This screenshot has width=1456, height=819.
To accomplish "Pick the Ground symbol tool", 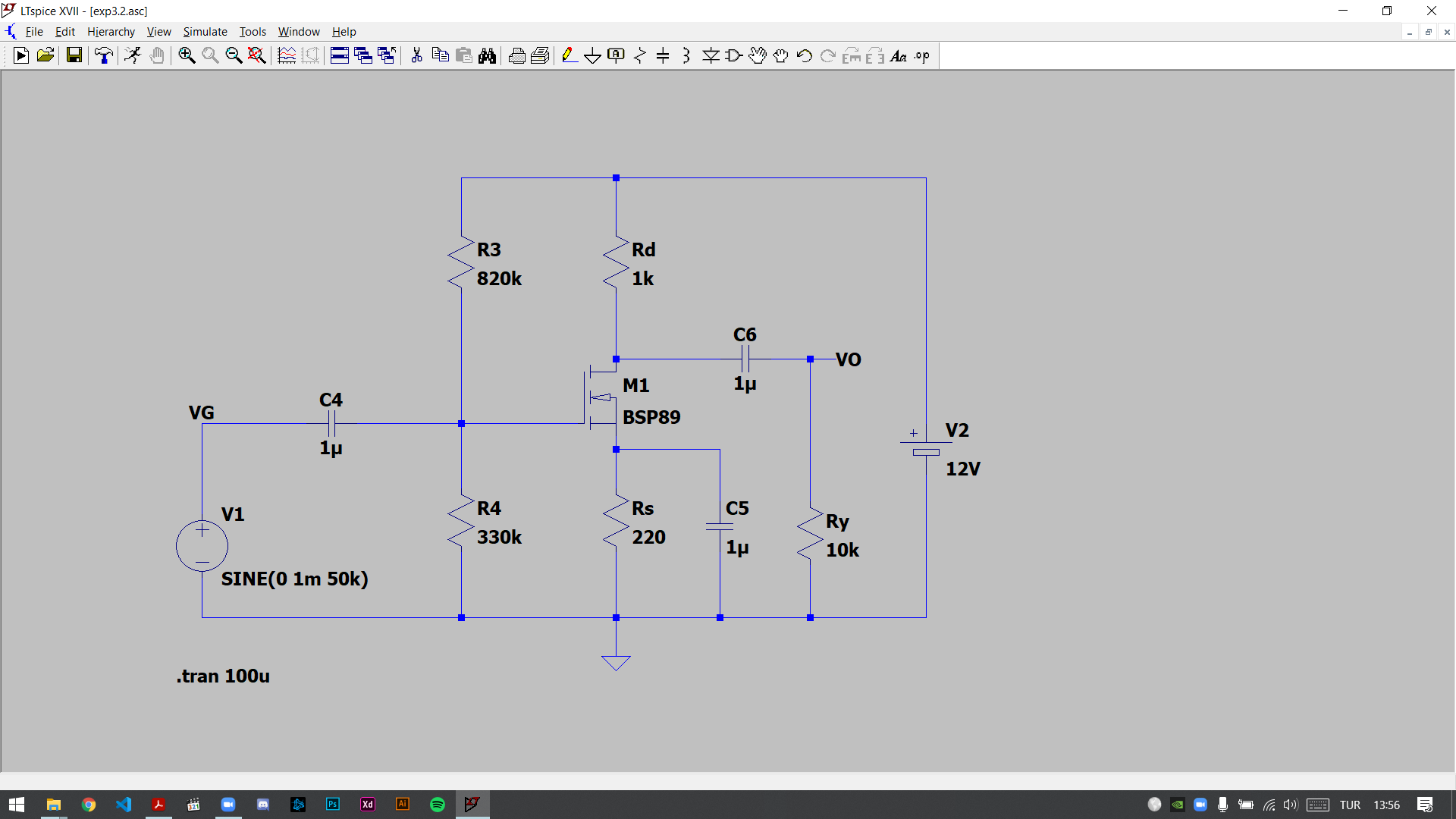I will pos(592,55).
